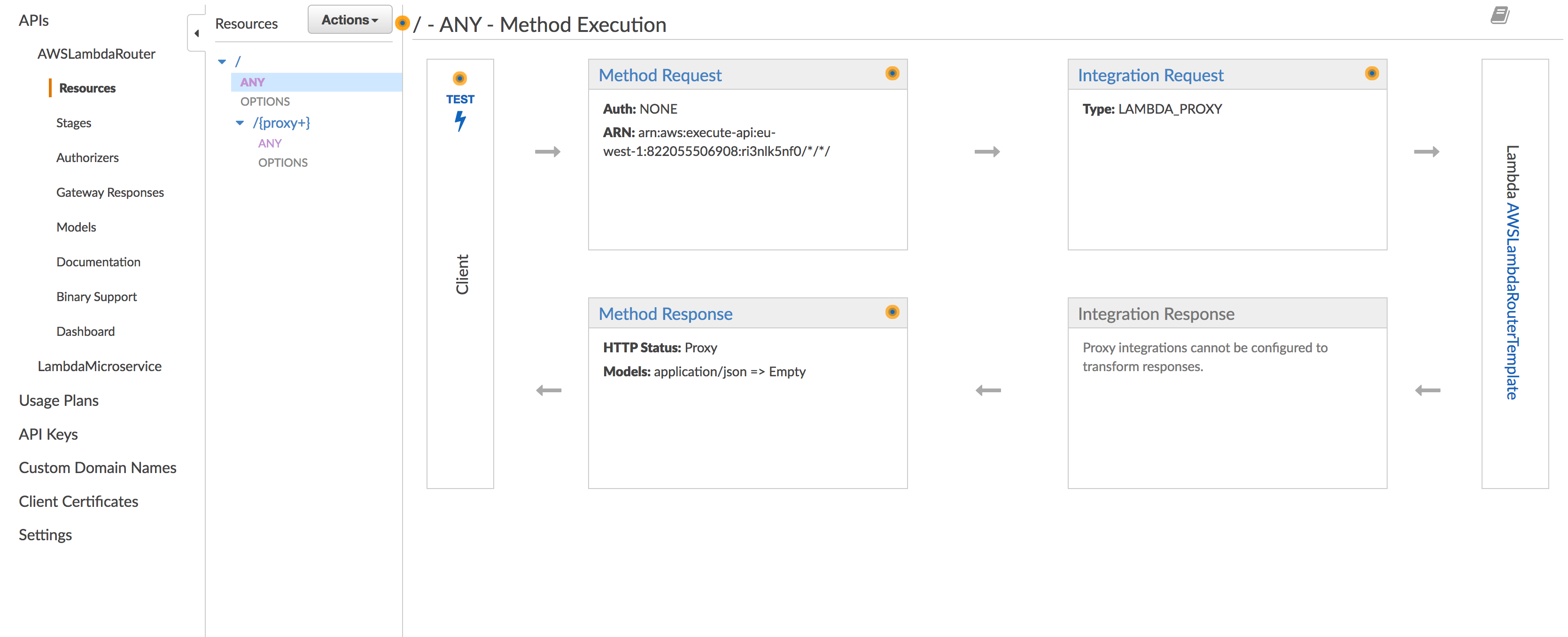This screenshot has width=1568, height=637.
Task: Collapse the root / resource tree
Action: pos(222,62)
